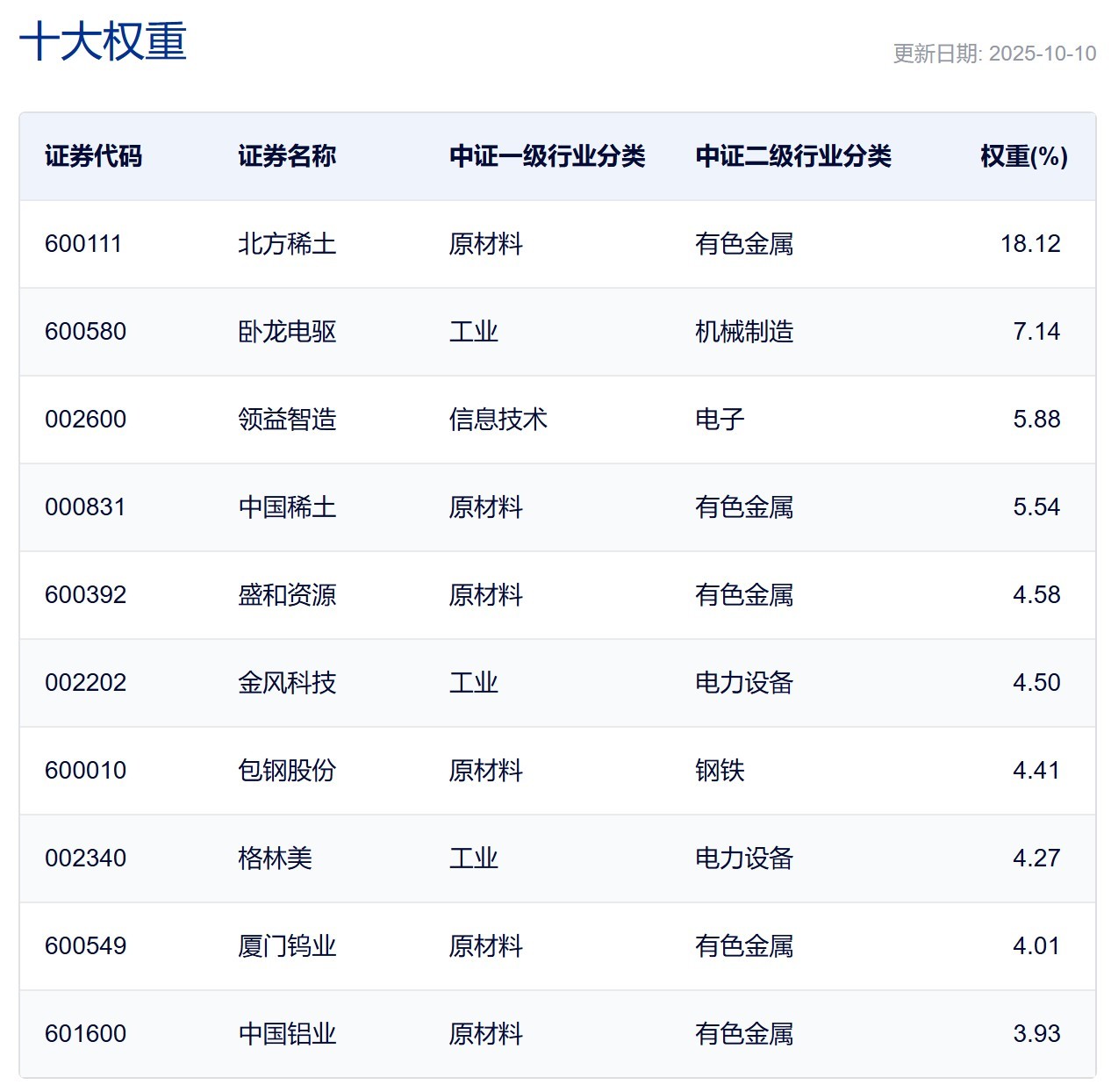Click 电子 sub-industry cell
This screenshot has height=1092, width=1111.
pos(720,420)
